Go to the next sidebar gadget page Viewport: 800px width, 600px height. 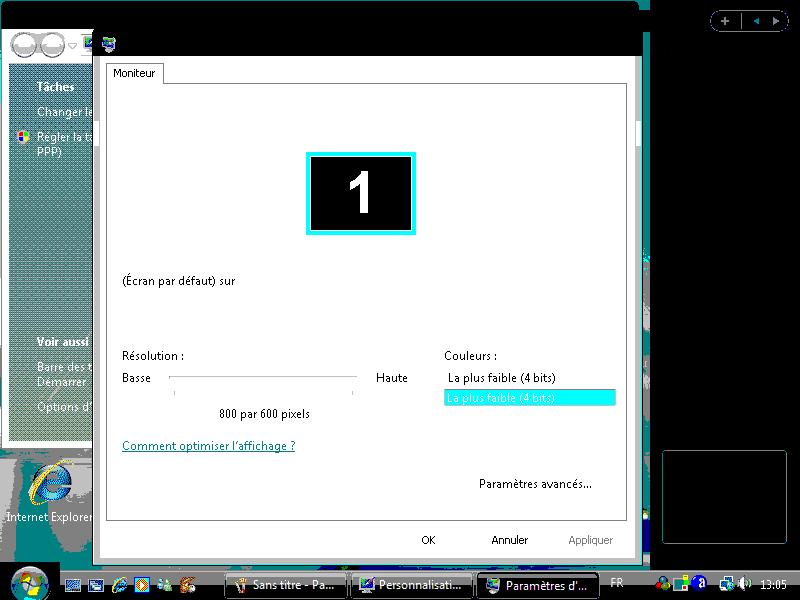point(775,21)
